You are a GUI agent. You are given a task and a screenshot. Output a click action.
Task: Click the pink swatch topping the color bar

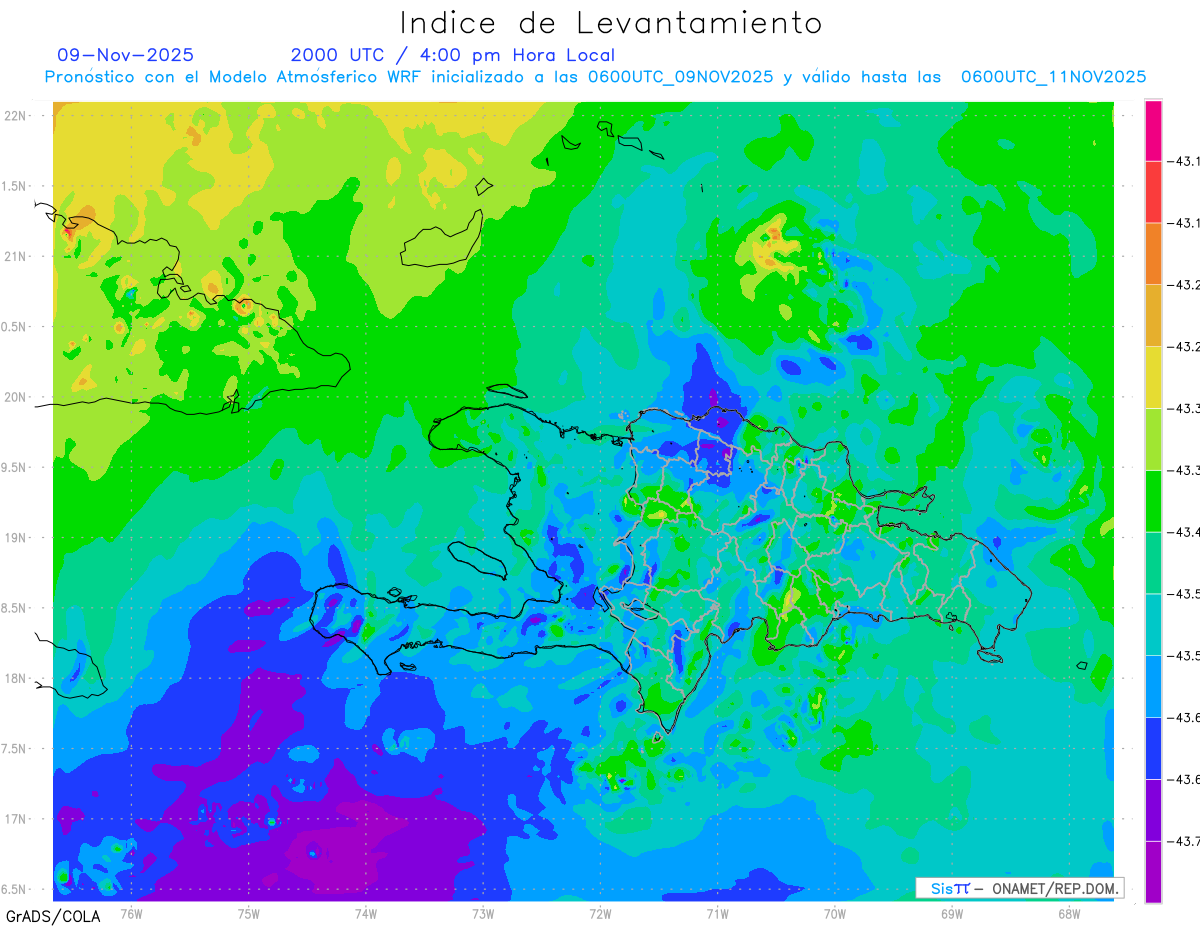click(x=1153, y=130)
